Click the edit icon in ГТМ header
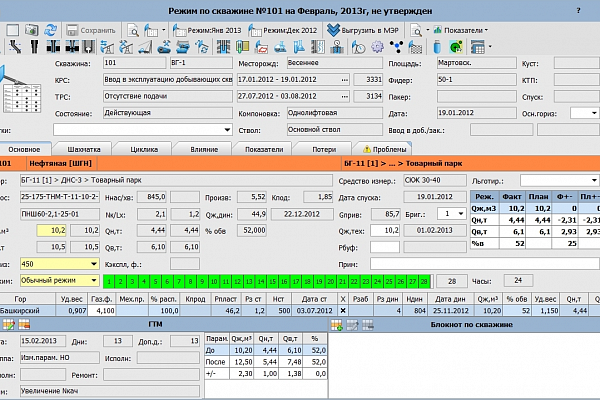The image size is (600, 400). click(x=8, y=325)
